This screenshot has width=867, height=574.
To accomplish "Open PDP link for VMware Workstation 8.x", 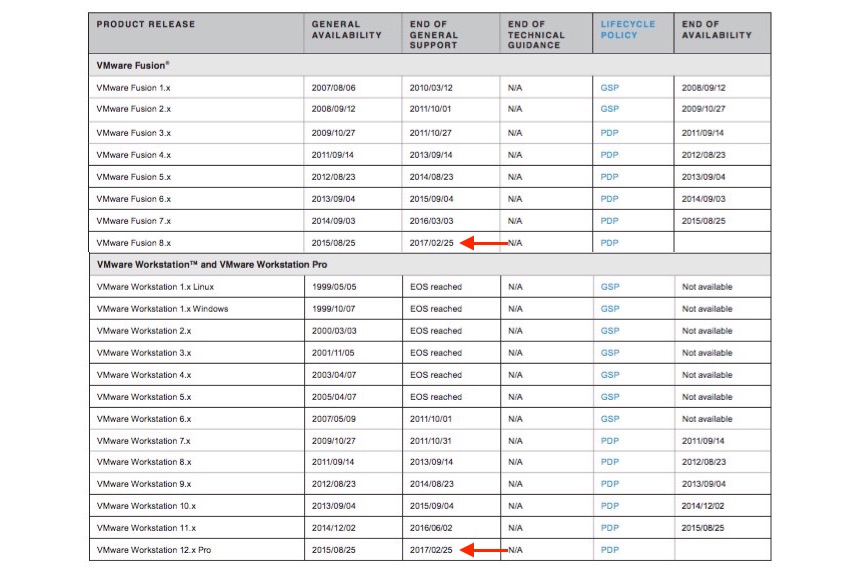I will 610,462.
